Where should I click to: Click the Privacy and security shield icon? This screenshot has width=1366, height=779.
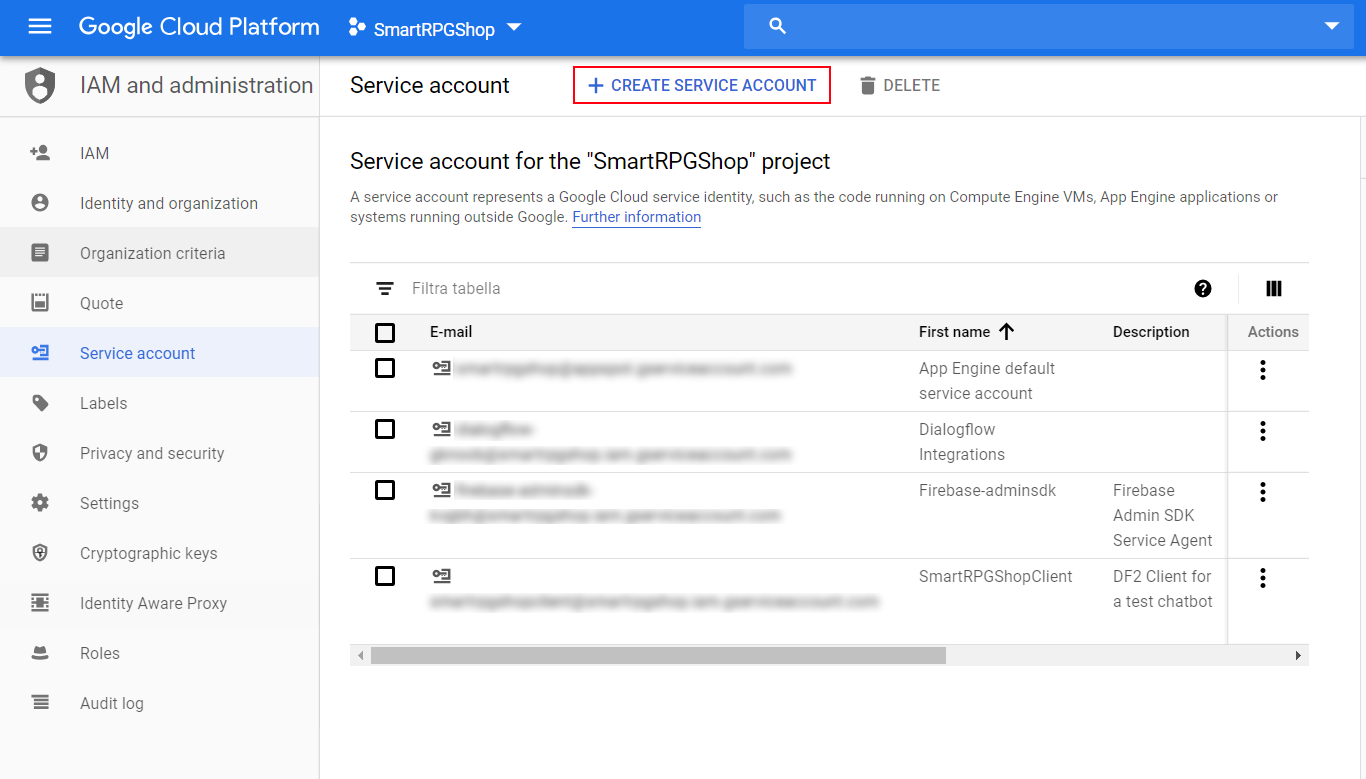40,453
